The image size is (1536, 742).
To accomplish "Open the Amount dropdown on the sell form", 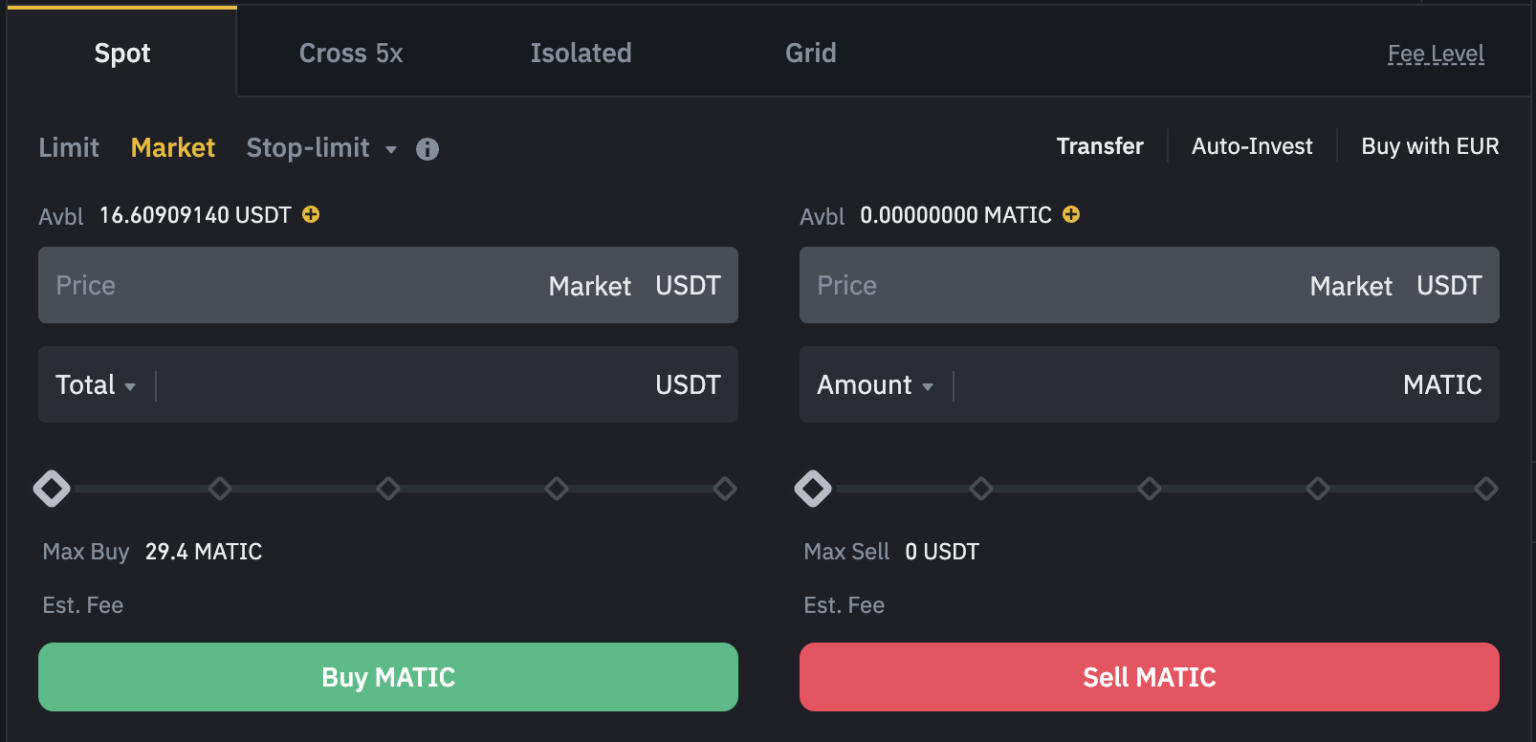I will click(875, 384).
